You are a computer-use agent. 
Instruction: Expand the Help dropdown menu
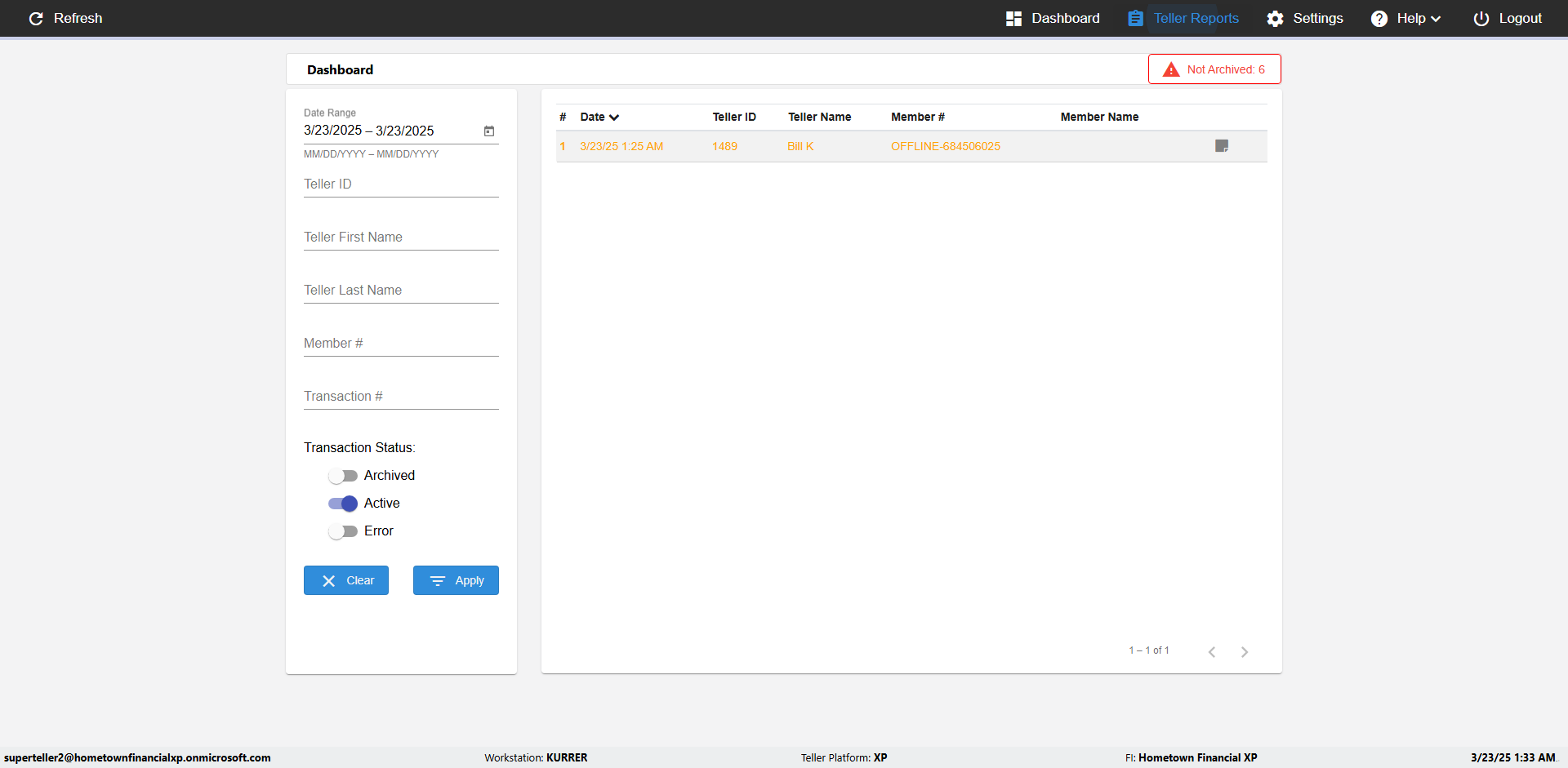pos(1405,18)
